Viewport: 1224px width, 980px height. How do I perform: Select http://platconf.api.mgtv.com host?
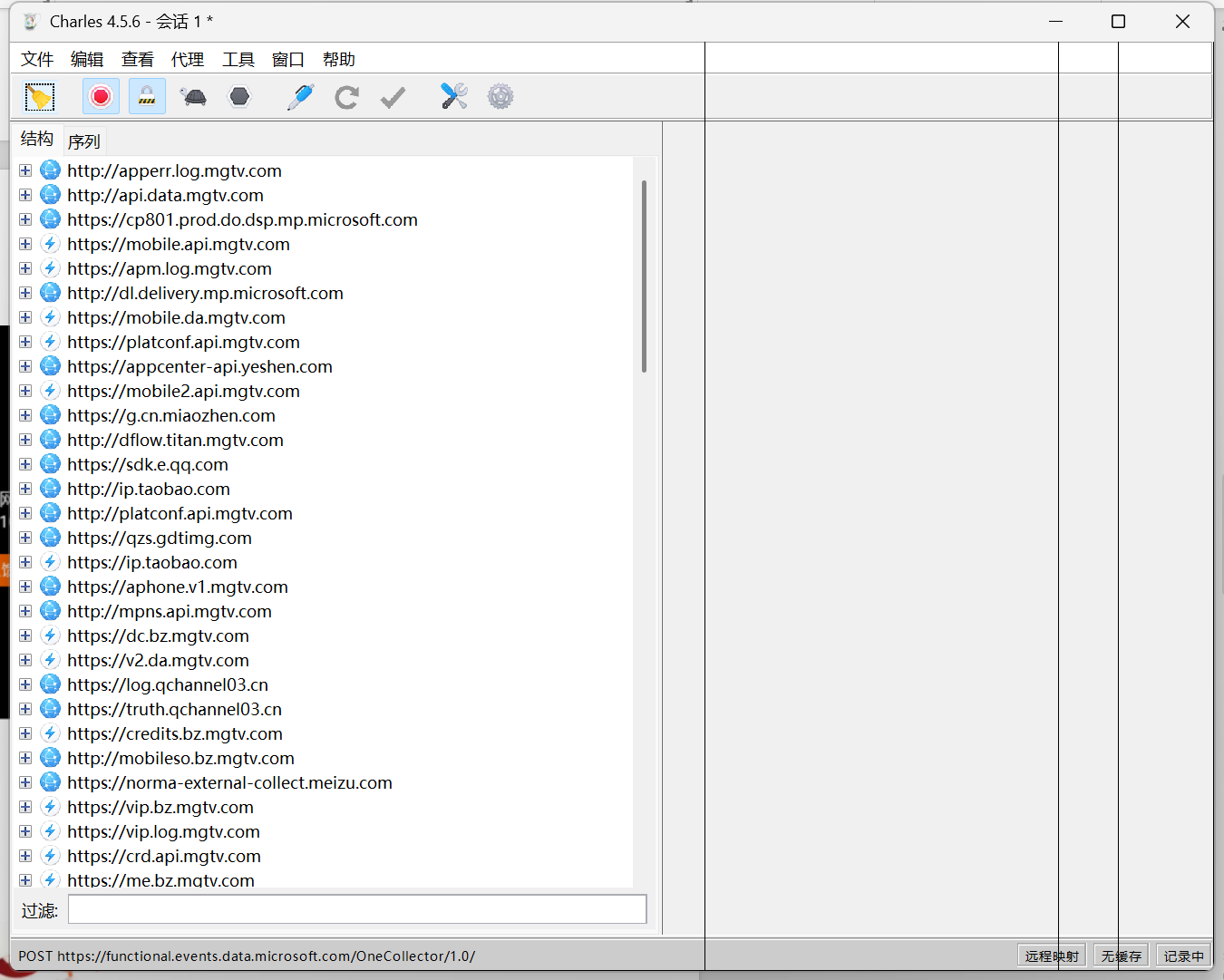click(x=180, y=513)
